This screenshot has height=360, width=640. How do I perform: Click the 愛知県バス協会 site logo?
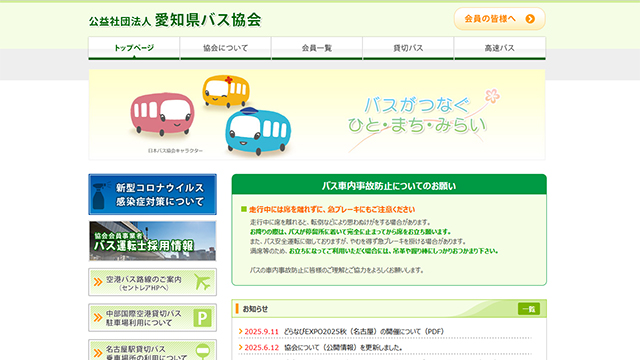click(175, 20)
